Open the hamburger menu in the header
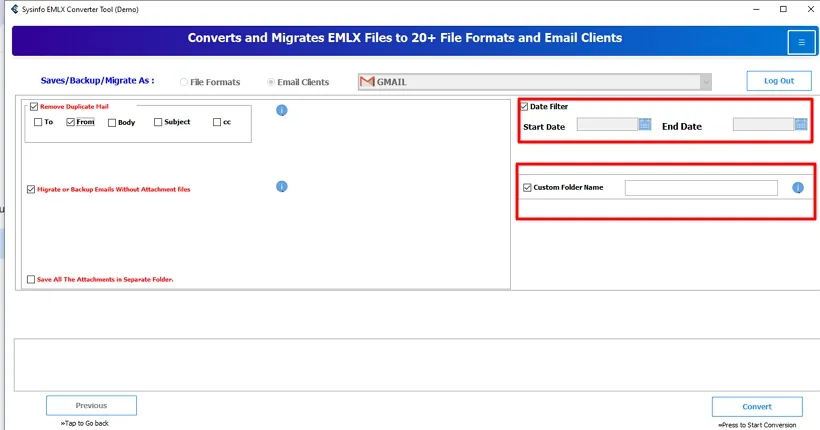Image resolution: width=820 pixels, height=430 pixels. [x=801, y=42]
